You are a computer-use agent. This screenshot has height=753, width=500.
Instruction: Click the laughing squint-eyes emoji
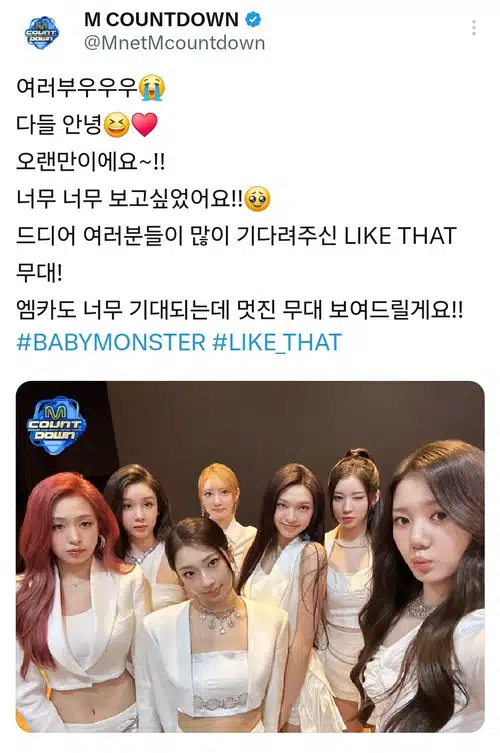tap(116, 125)
